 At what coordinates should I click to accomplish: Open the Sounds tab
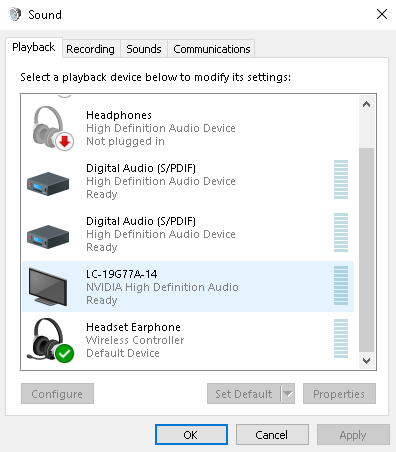click(144, 49)
